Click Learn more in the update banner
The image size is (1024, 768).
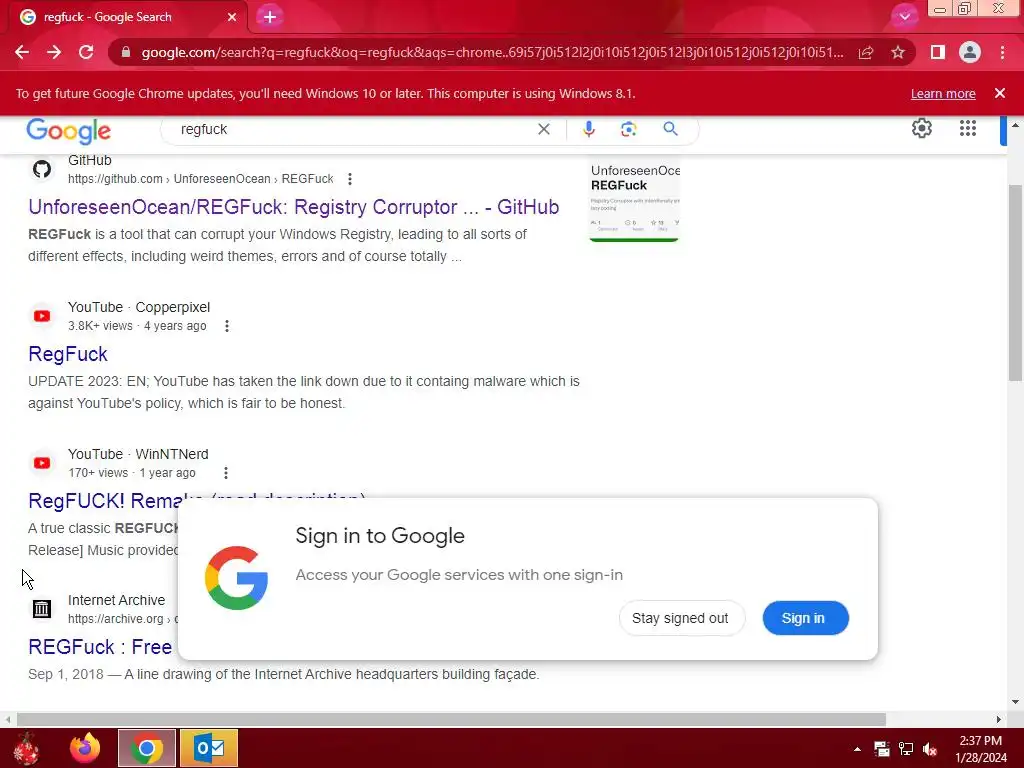pos(943,93)
